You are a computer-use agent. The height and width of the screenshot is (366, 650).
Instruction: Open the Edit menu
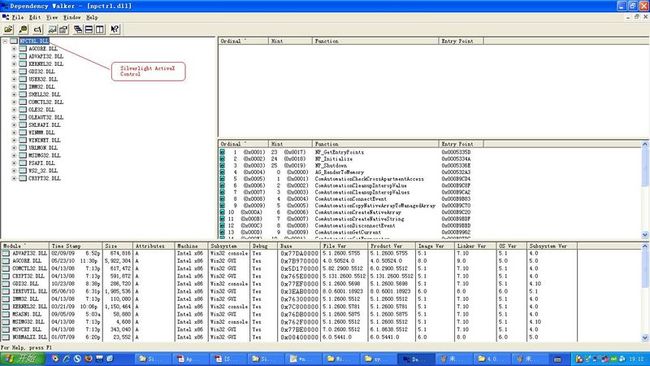35,17
